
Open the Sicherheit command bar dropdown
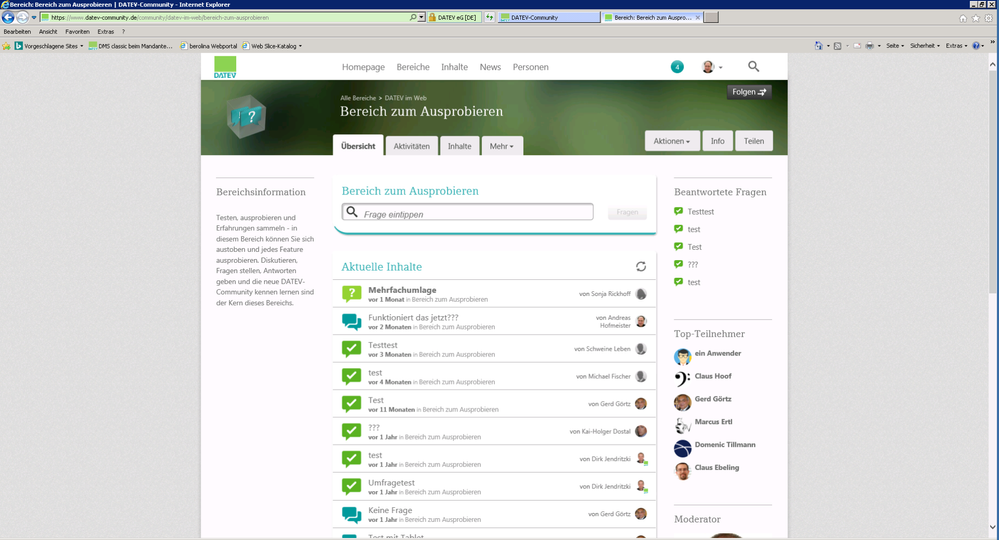click(x=924, y=46)
